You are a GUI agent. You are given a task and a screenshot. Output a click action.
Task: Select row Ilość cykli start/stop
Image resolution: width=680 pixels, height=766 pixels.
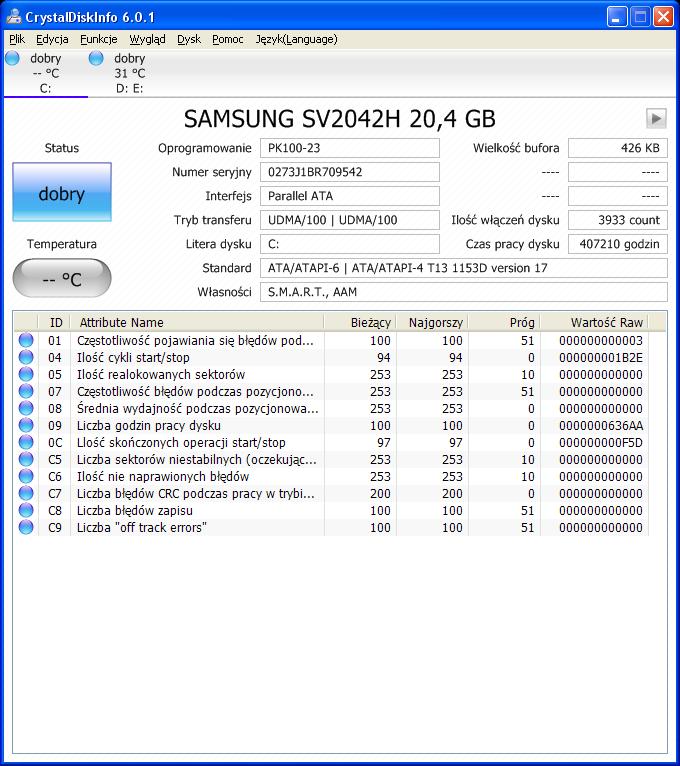[332, 357]
